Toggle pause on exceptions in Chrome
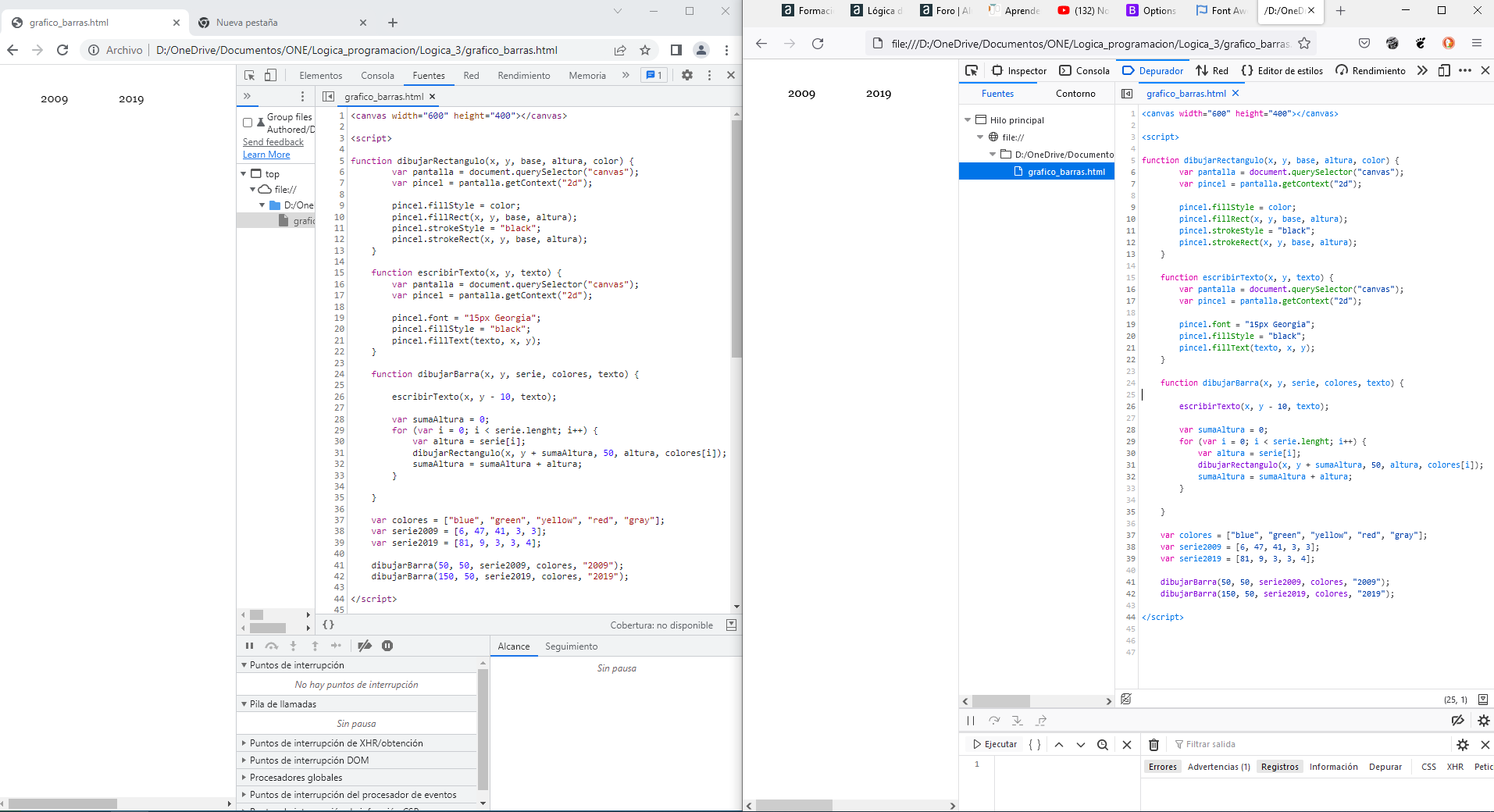This screenshot has height=812, width=1494. pos(387,646)
